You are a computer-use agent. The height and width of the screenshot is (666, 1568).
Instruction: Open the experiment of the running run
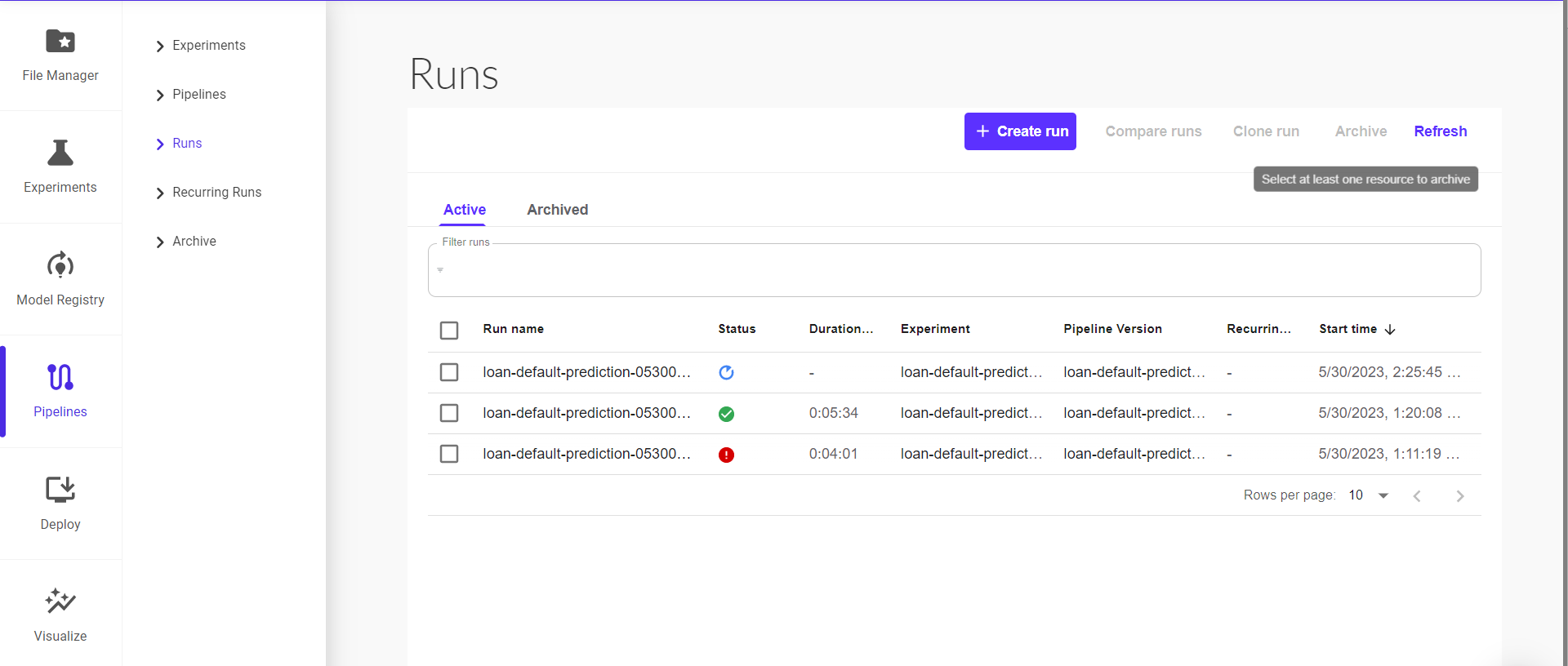click(971, 372)
